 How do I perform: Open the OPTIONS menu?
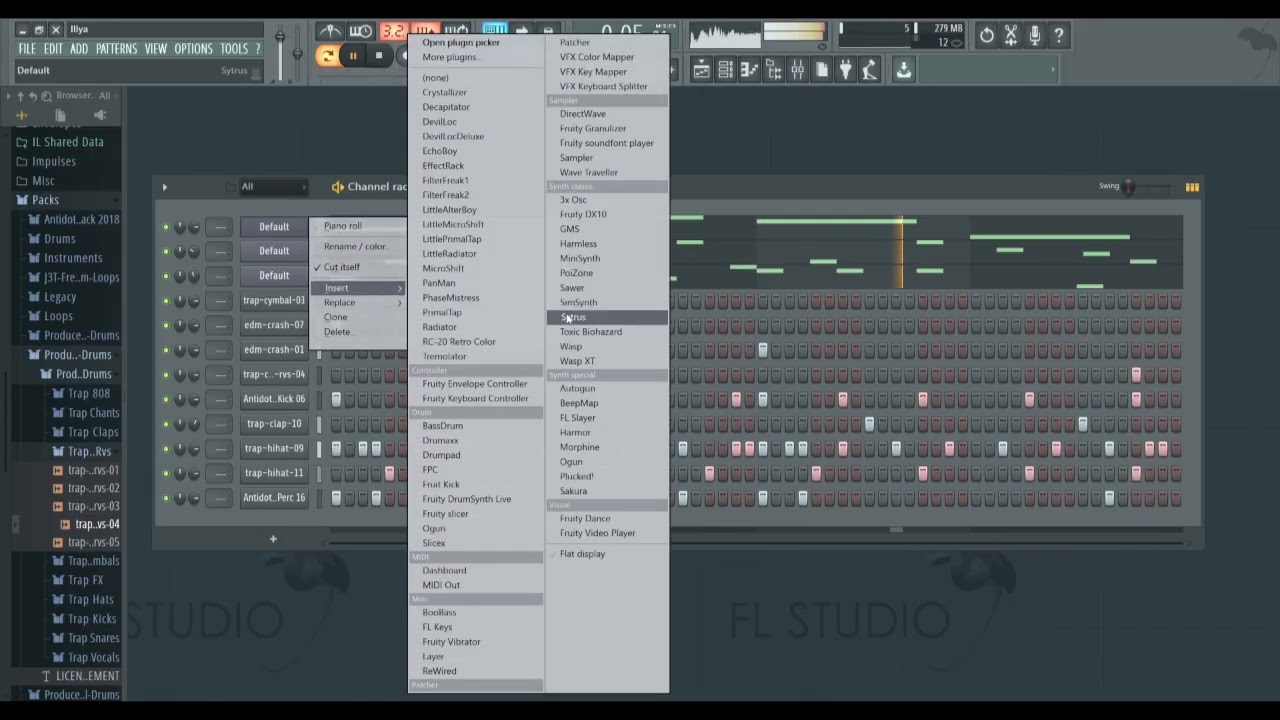pos(193,48)
